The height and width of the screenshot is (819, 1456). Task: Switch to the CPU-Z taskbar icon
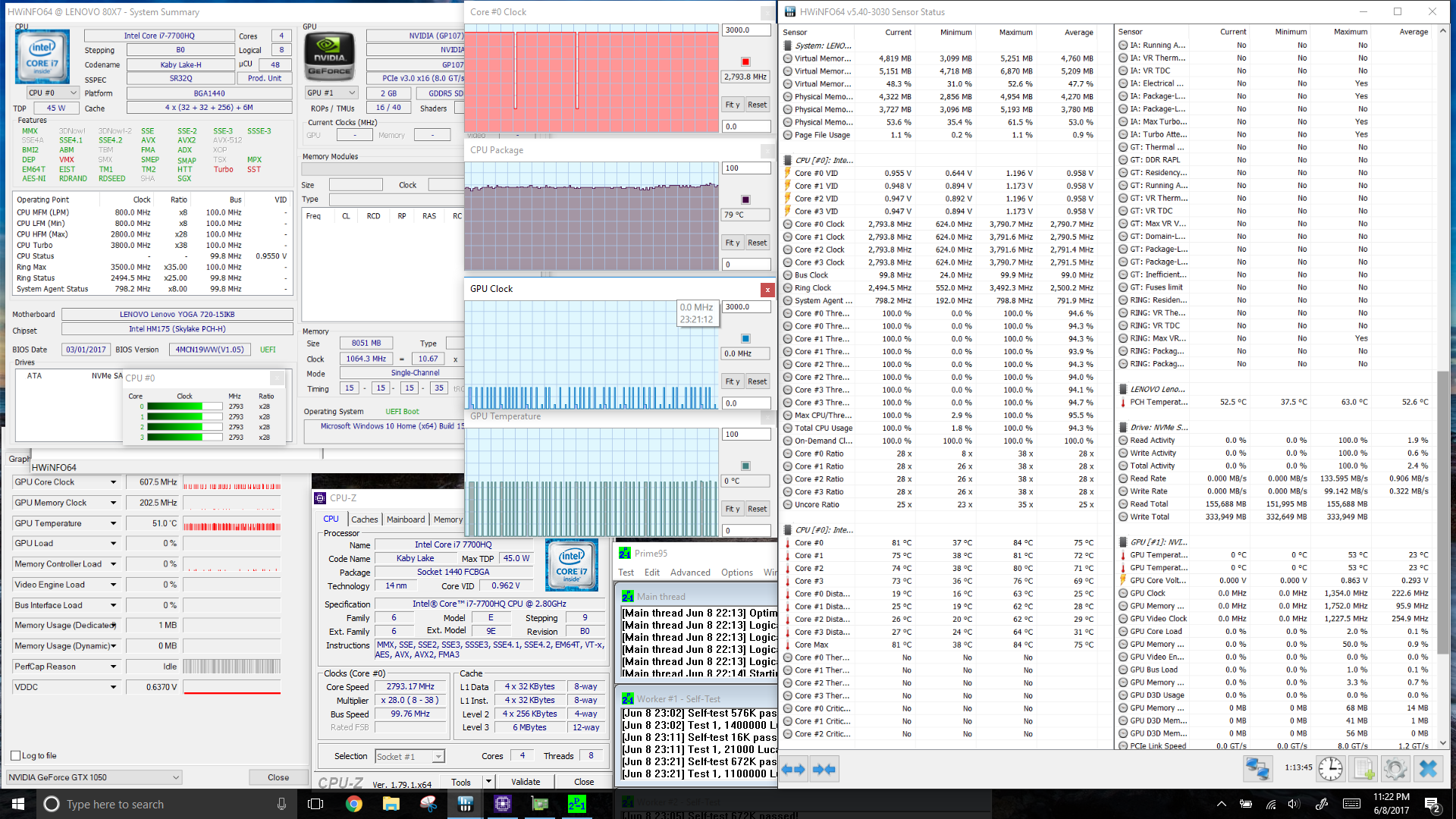pyautogui.click(x=503, y=804)
